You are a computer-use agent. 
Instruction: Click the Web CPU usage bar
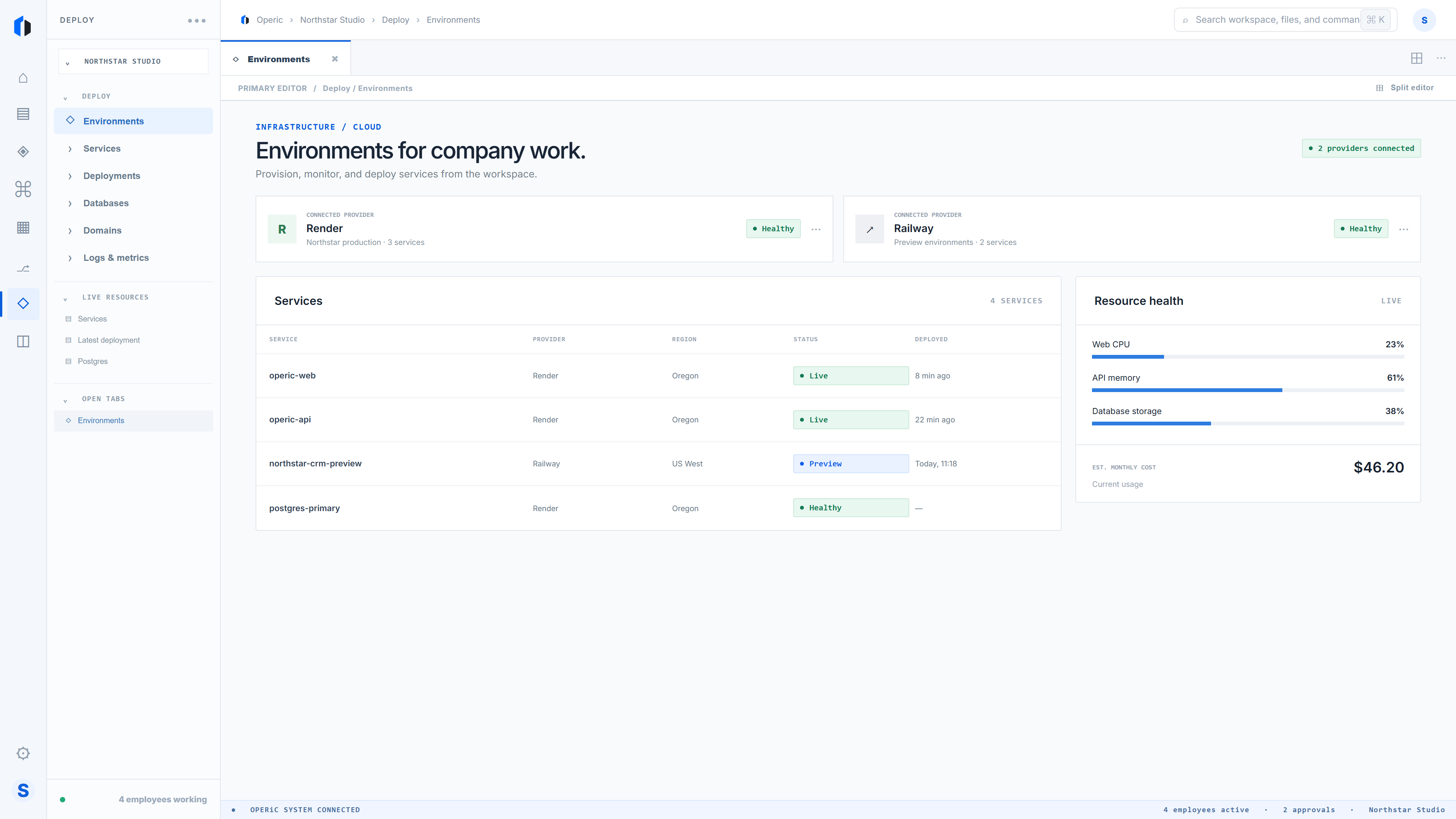pos(1248,357)
